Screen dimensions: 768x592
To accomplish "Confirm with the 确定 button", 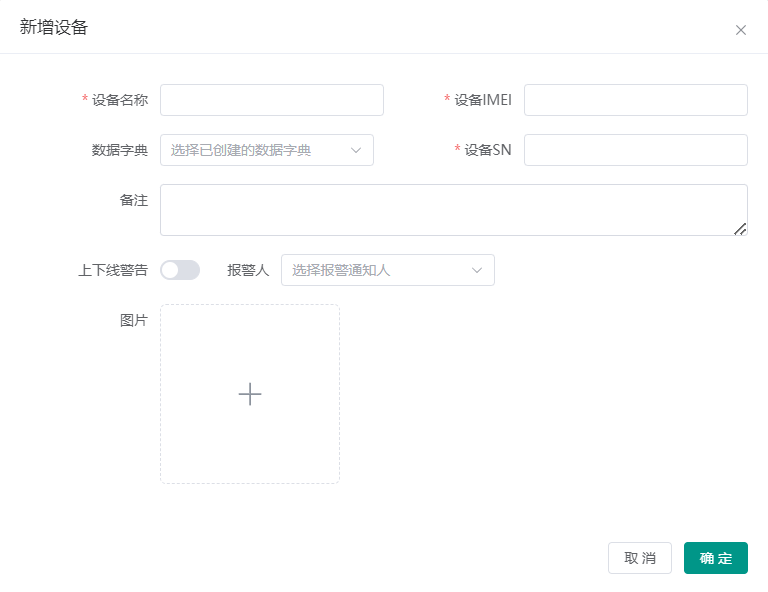I will pos(716,558).
